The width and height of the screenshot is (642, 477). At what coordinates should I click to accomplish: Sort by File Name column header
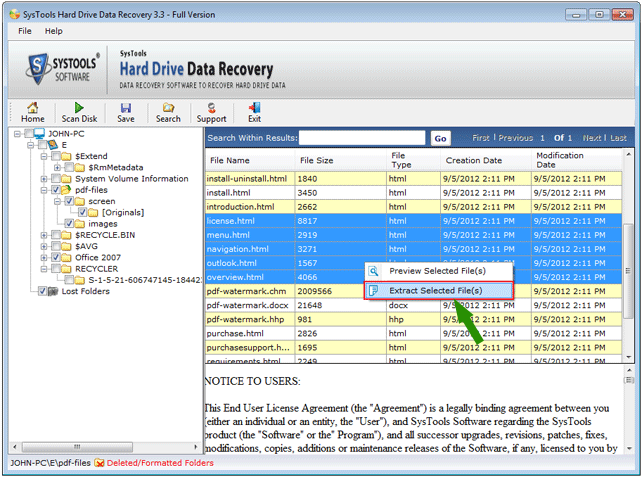click(250, 161)
